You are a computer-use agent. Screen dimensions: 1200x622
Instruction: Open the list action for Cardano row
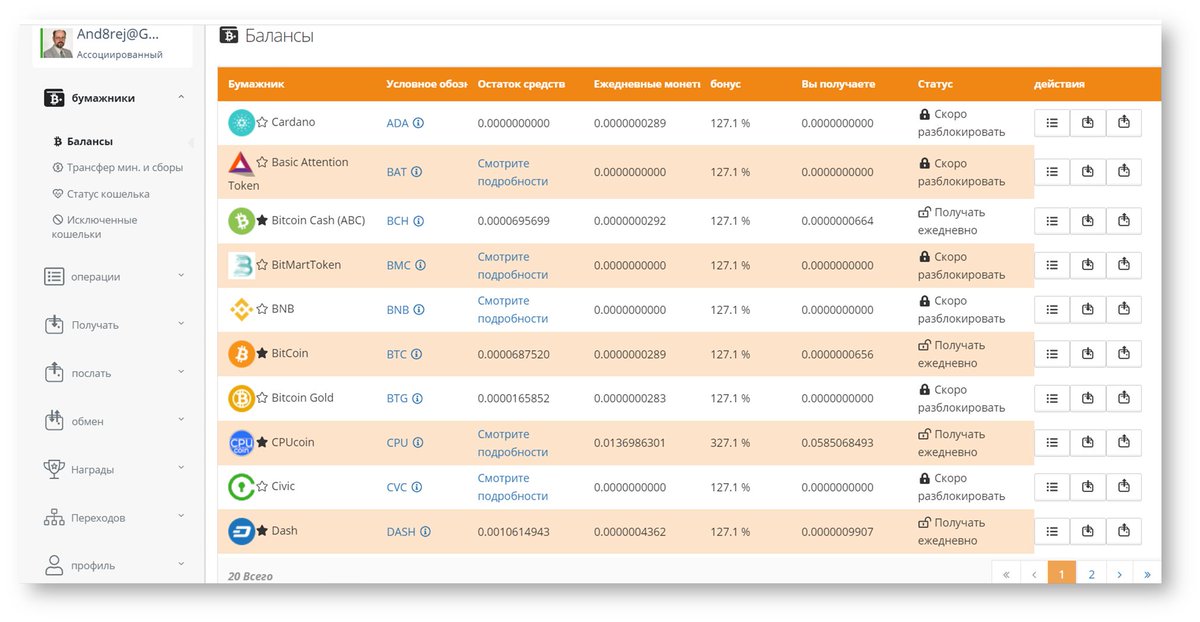(x=1052, y=123)
